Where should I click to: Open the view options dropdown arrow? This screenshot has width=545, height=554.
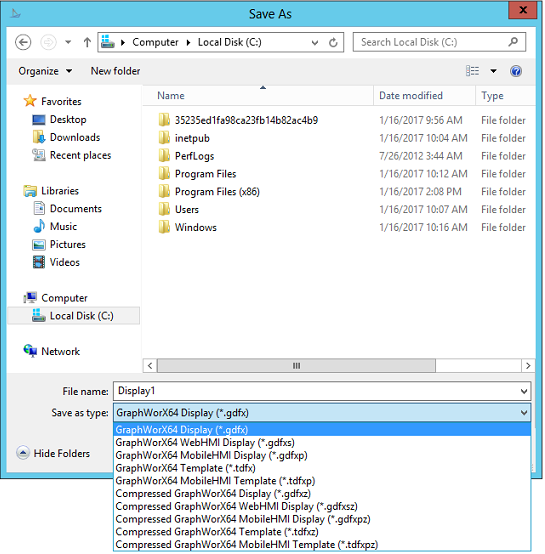[493, 71]
